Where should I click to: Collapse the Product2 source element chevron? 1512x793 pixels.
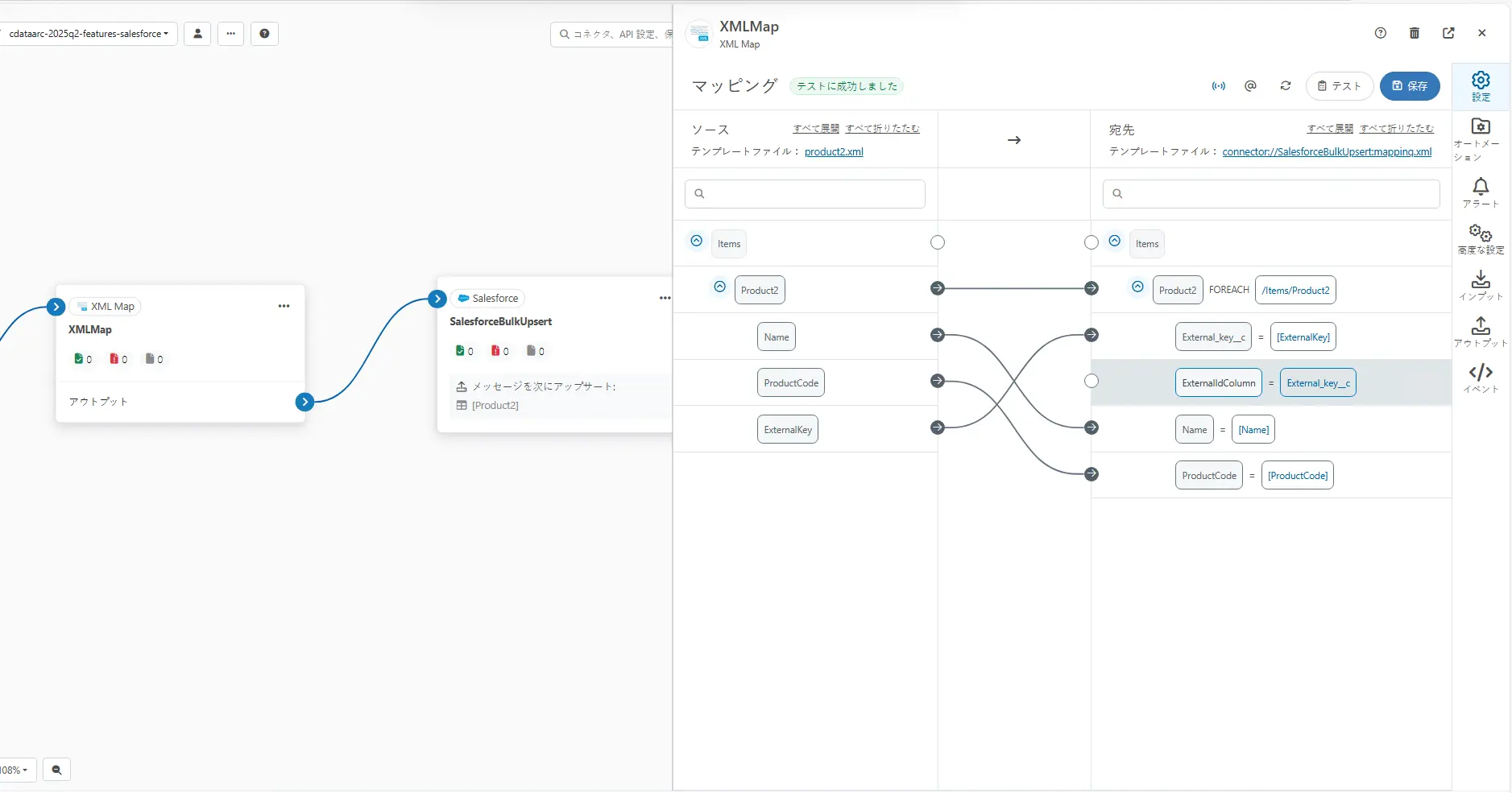719,287
